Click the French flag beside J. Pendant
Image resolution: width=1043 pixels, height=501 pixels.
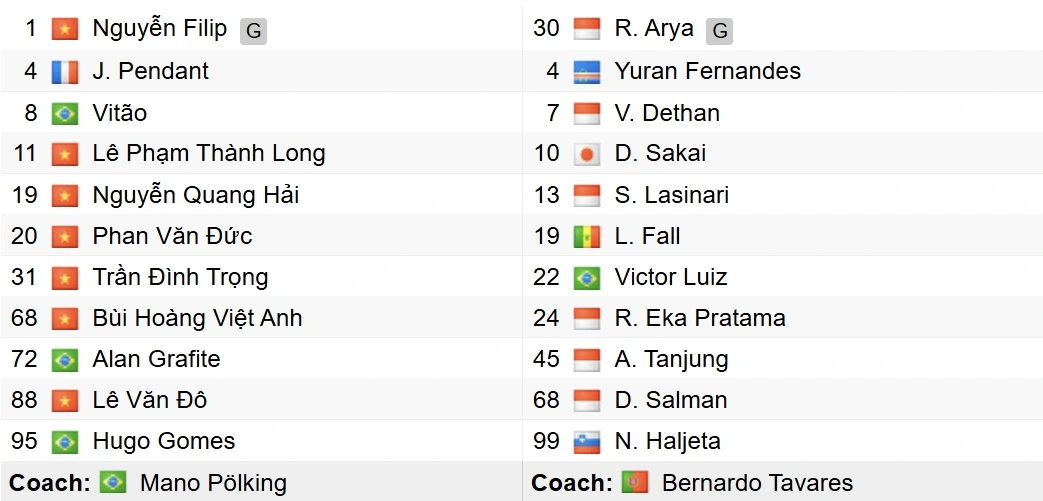pos(65,72)
